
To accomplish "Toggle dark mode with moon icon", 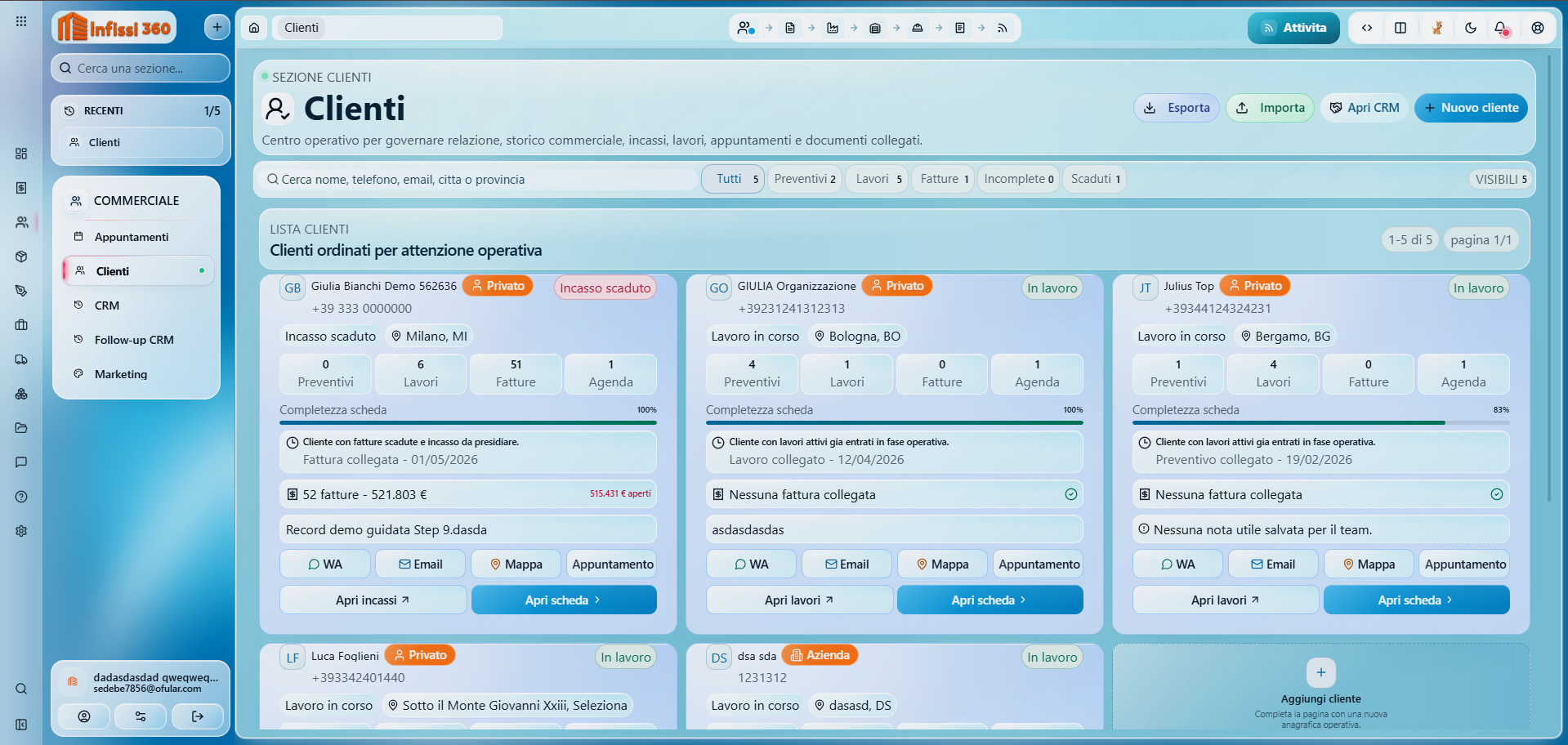I will [1471, 28].
